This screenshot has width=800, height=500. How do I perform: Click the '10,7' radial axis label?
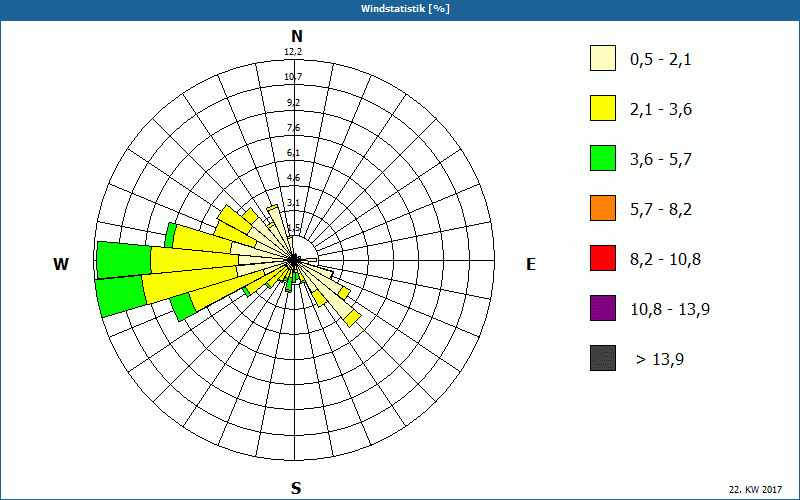pos(293,77)
